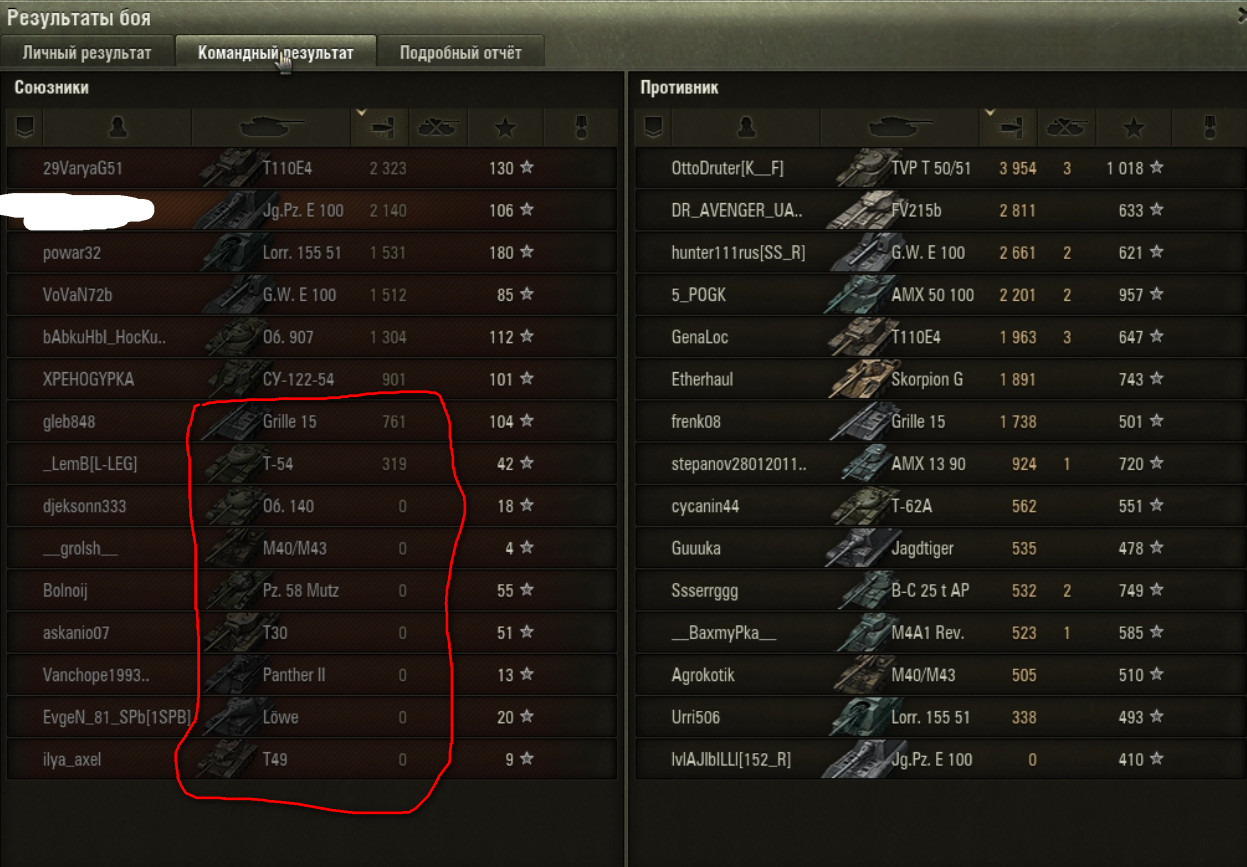The width and height of the screenshot is (1247, 867).
Task: Sort allies by damage dealt icon
Action: pyautogui.click(x=381, y=126)
